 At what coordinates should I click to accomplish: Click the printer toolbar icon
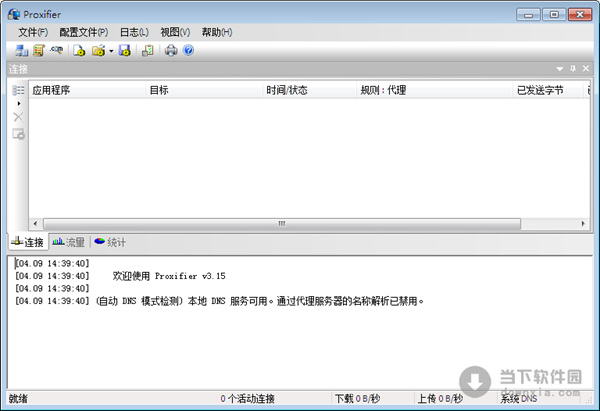pos(171,51)
